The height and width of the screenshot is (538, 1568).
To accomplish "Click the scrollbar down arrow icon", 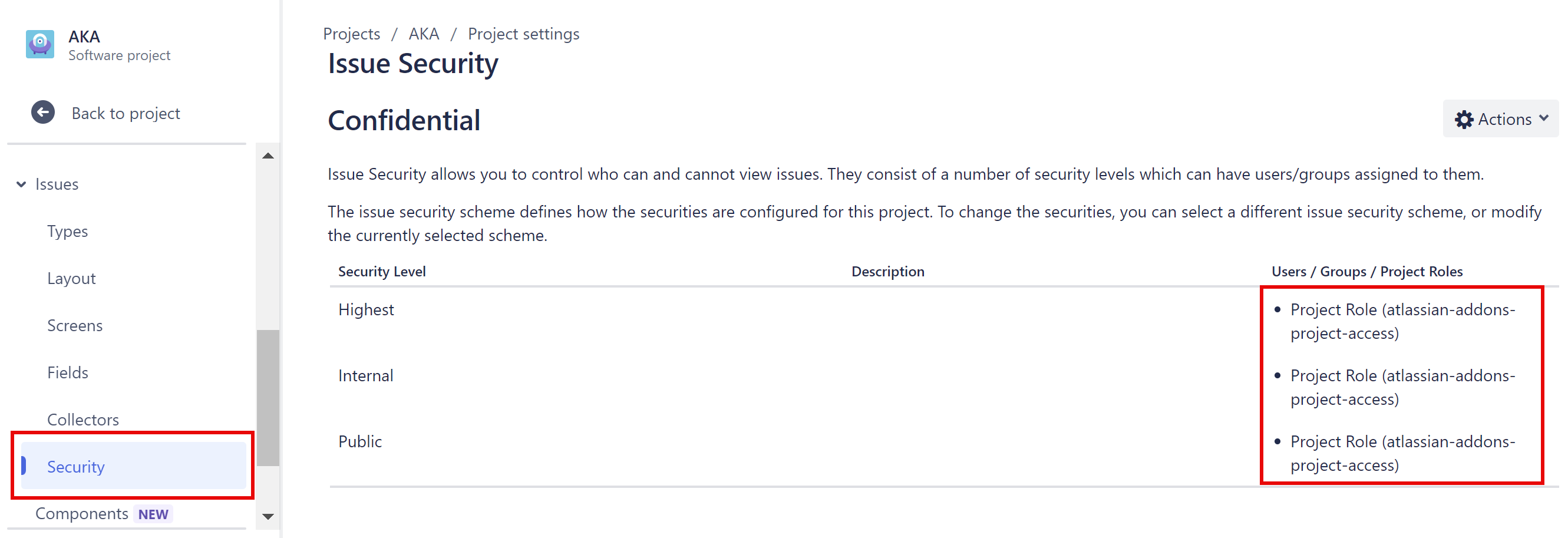I will tap(268, 518).
